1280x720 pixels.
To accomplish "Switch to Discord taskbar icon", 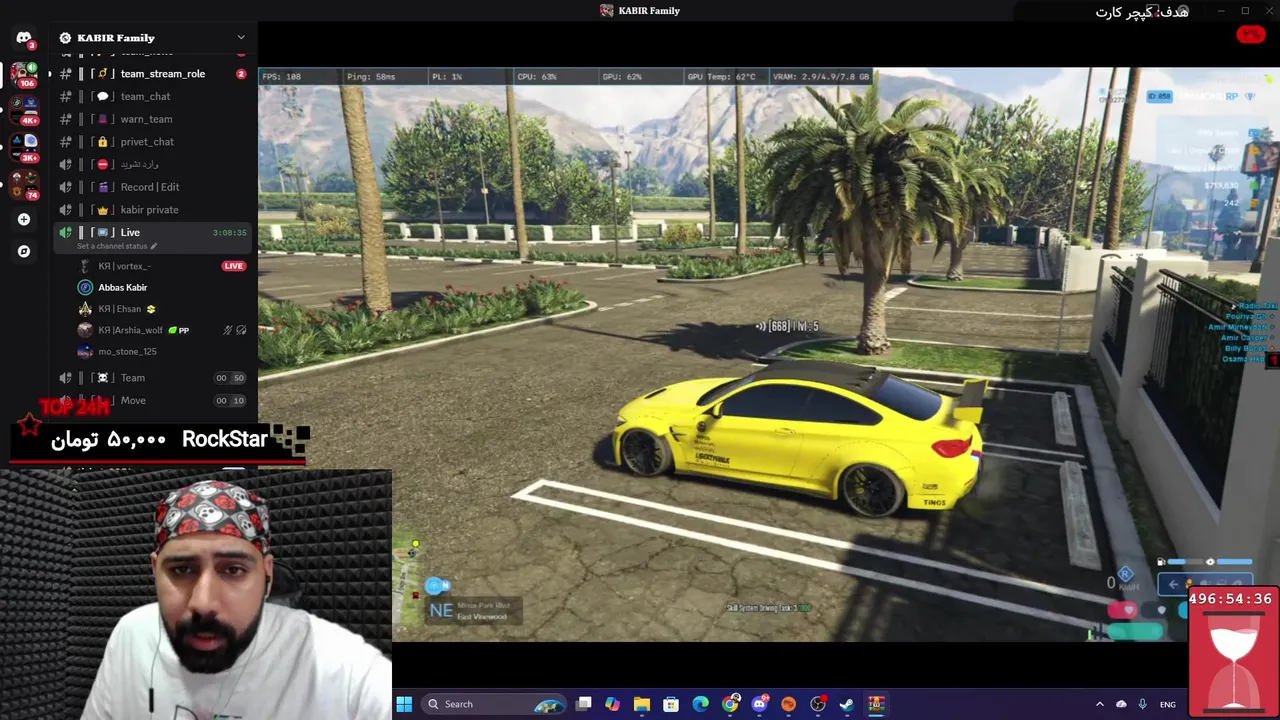I will [760, 704].
